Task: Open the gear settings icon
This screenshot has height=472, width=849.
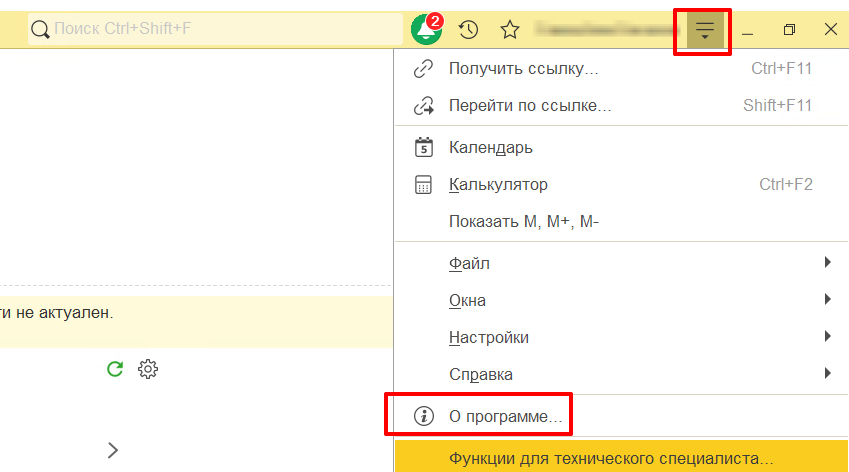Action: 148,369
